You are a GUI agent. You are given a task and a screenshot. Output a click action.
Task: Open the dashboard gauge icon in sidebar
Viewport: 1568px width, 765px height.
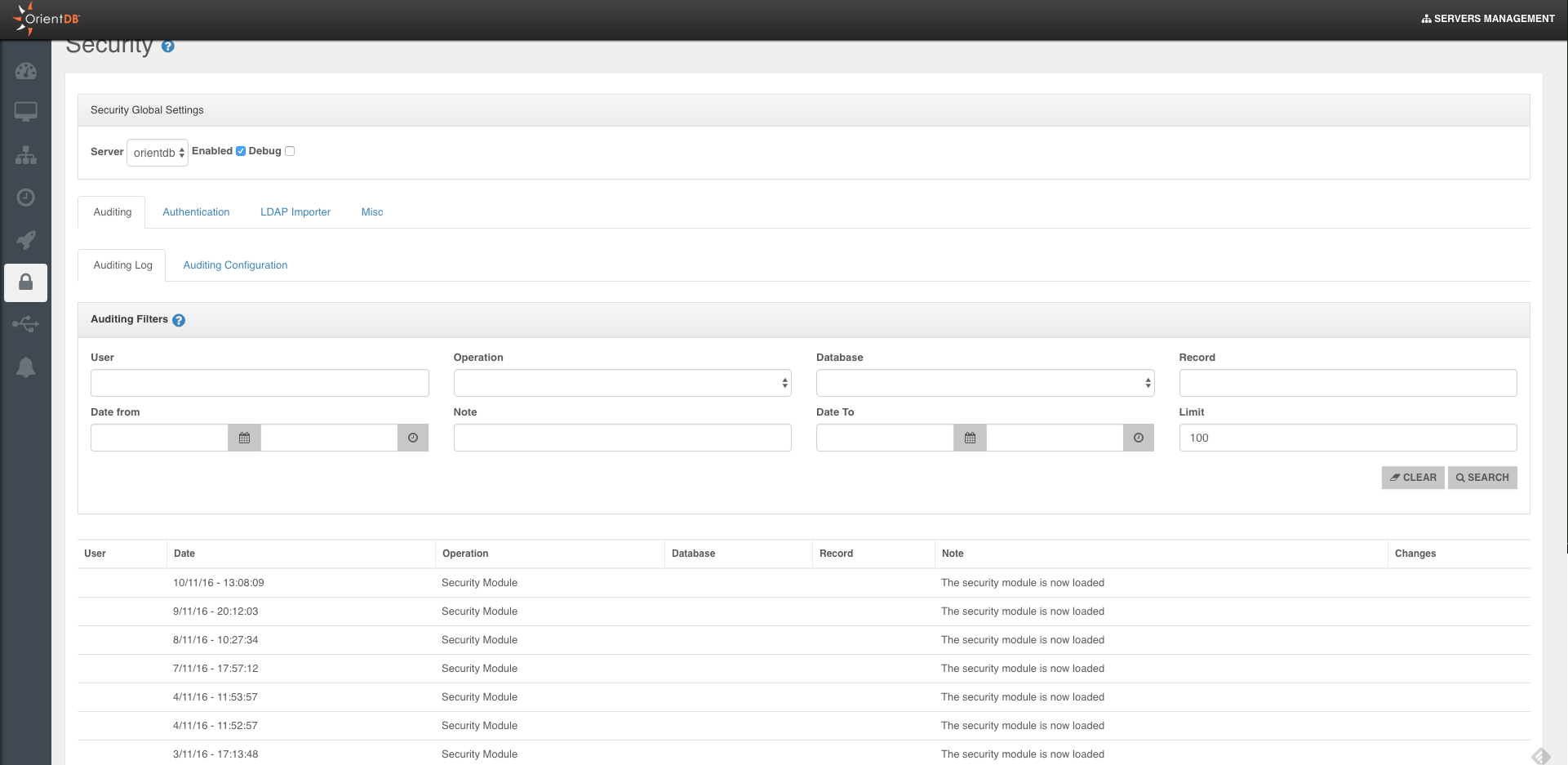coord(25,71)
